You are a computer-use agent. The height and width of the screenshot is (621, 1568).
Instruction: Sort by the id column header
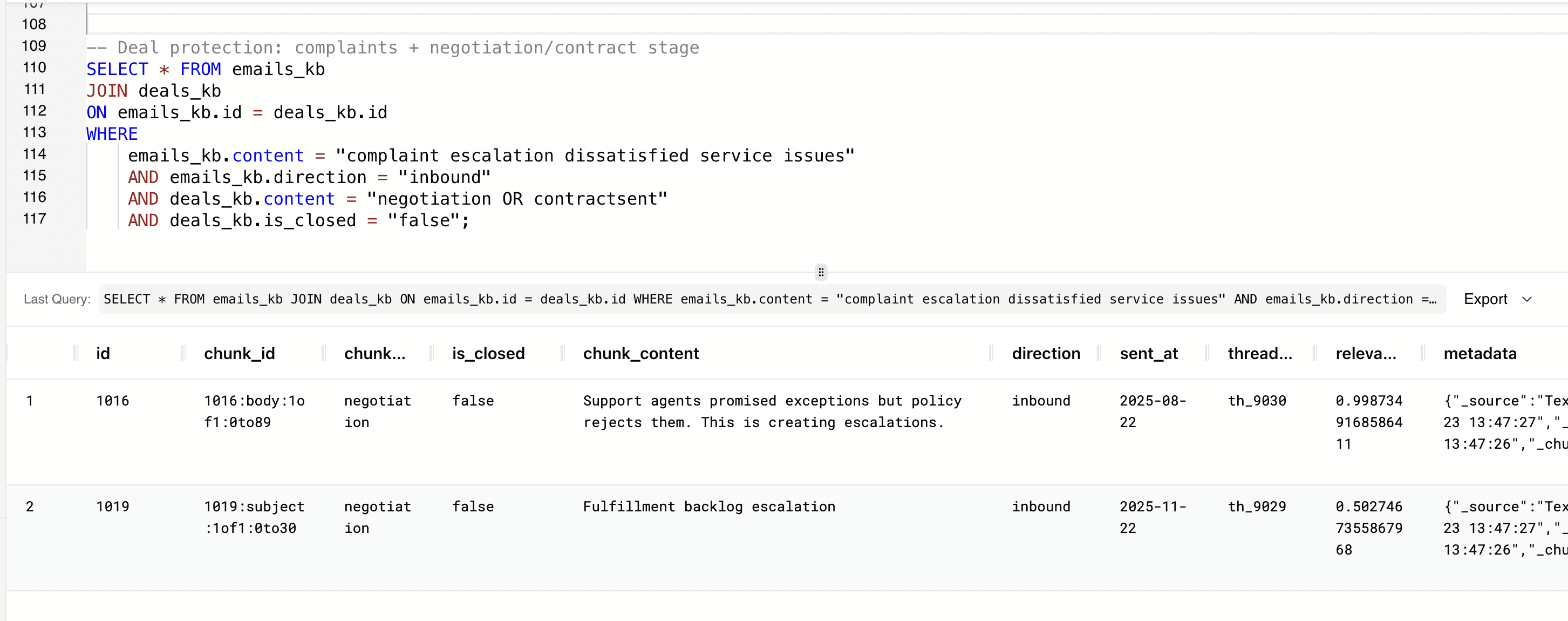click(103, 354)
